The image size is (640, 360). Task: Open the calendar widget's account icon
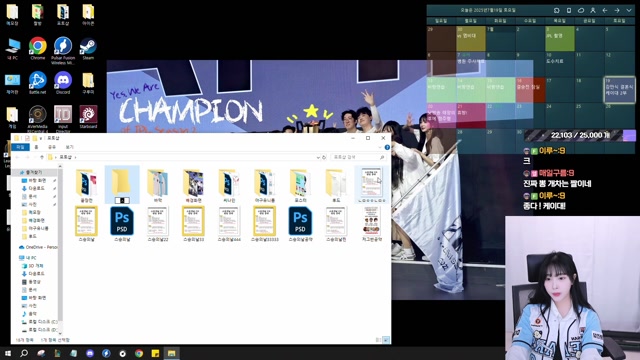(x=593, y=10)
